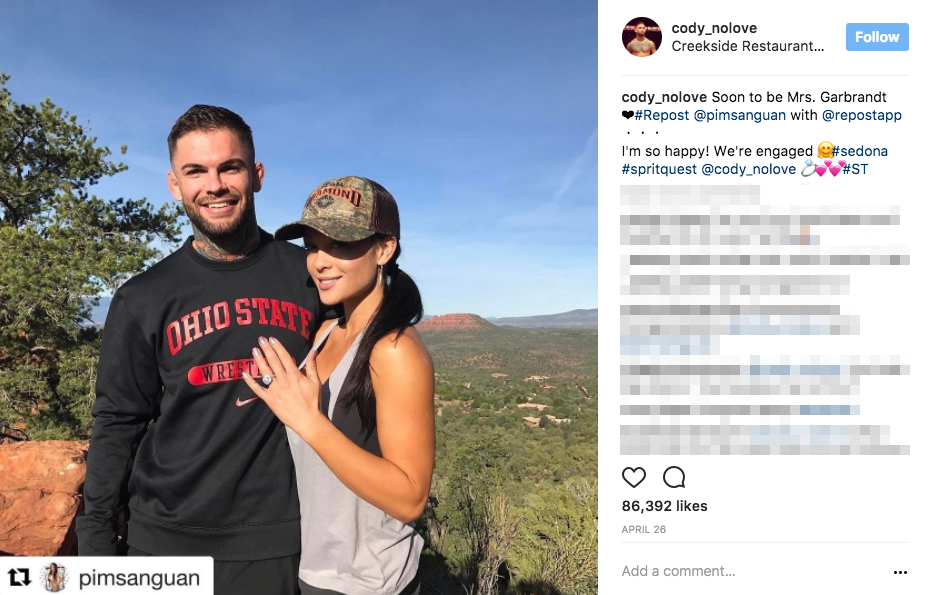This screenshot has height=595, width=931.
Task: Open comments via the speech bubble icon
Action: (x=674, y=477)
